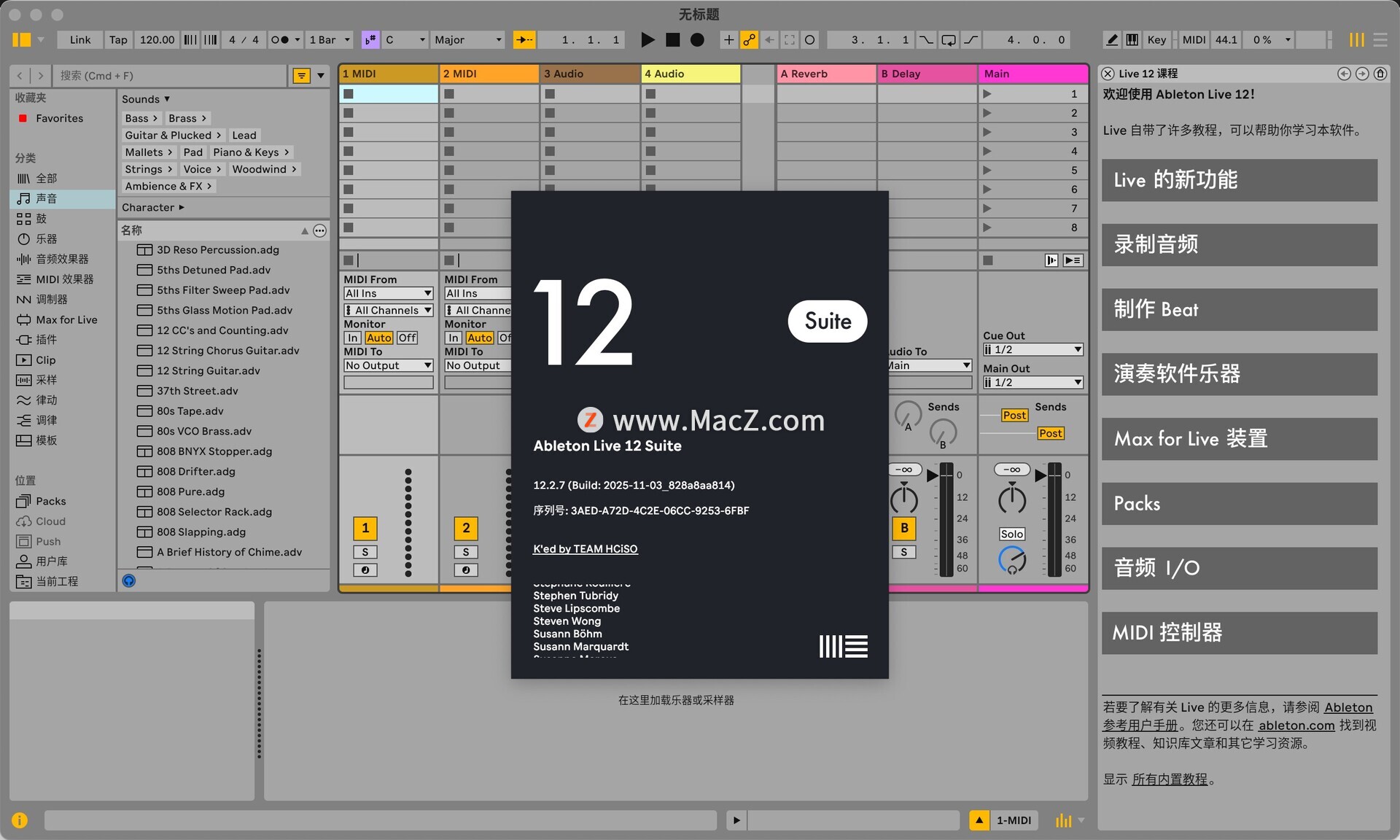This screenshot has height=840, width=1400.
Task: Toggle the Key mapping mode switch
Action: (1156, 40)
